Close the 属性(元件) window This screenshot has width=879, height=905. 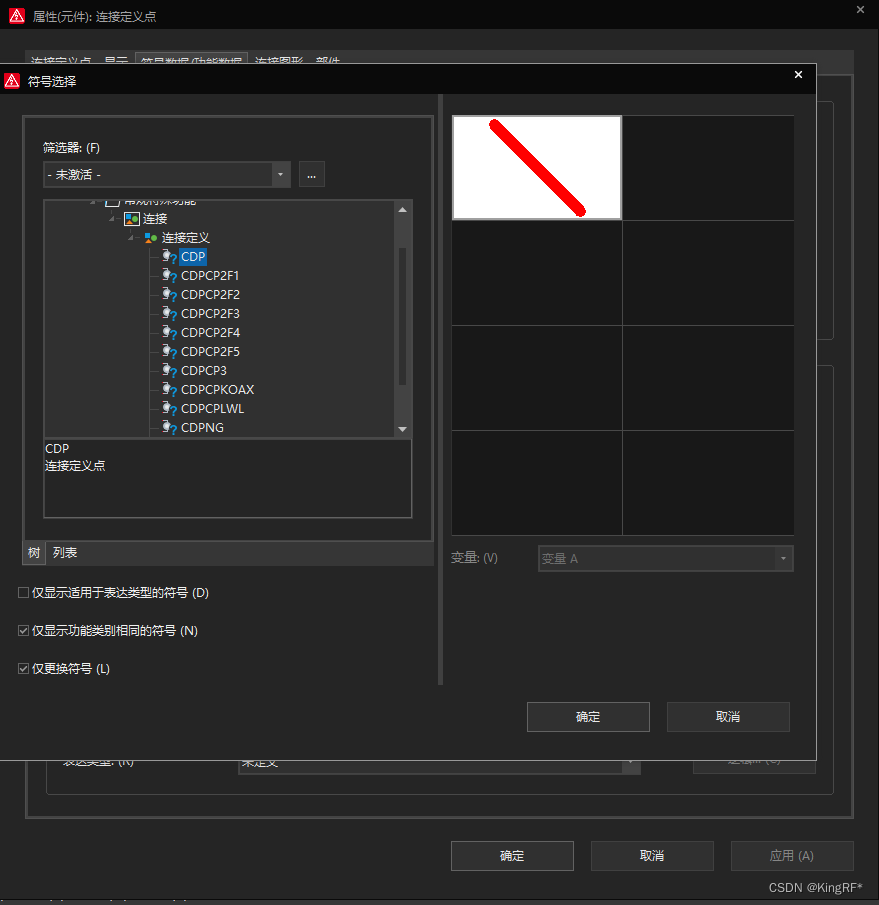860,9
